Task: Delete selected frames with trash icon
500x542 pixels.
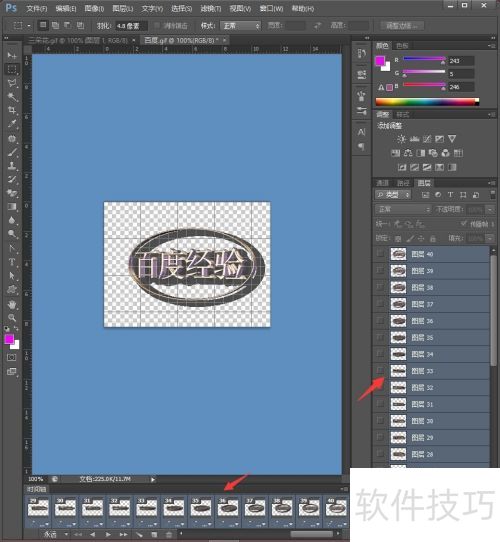Action: (169, 534)
